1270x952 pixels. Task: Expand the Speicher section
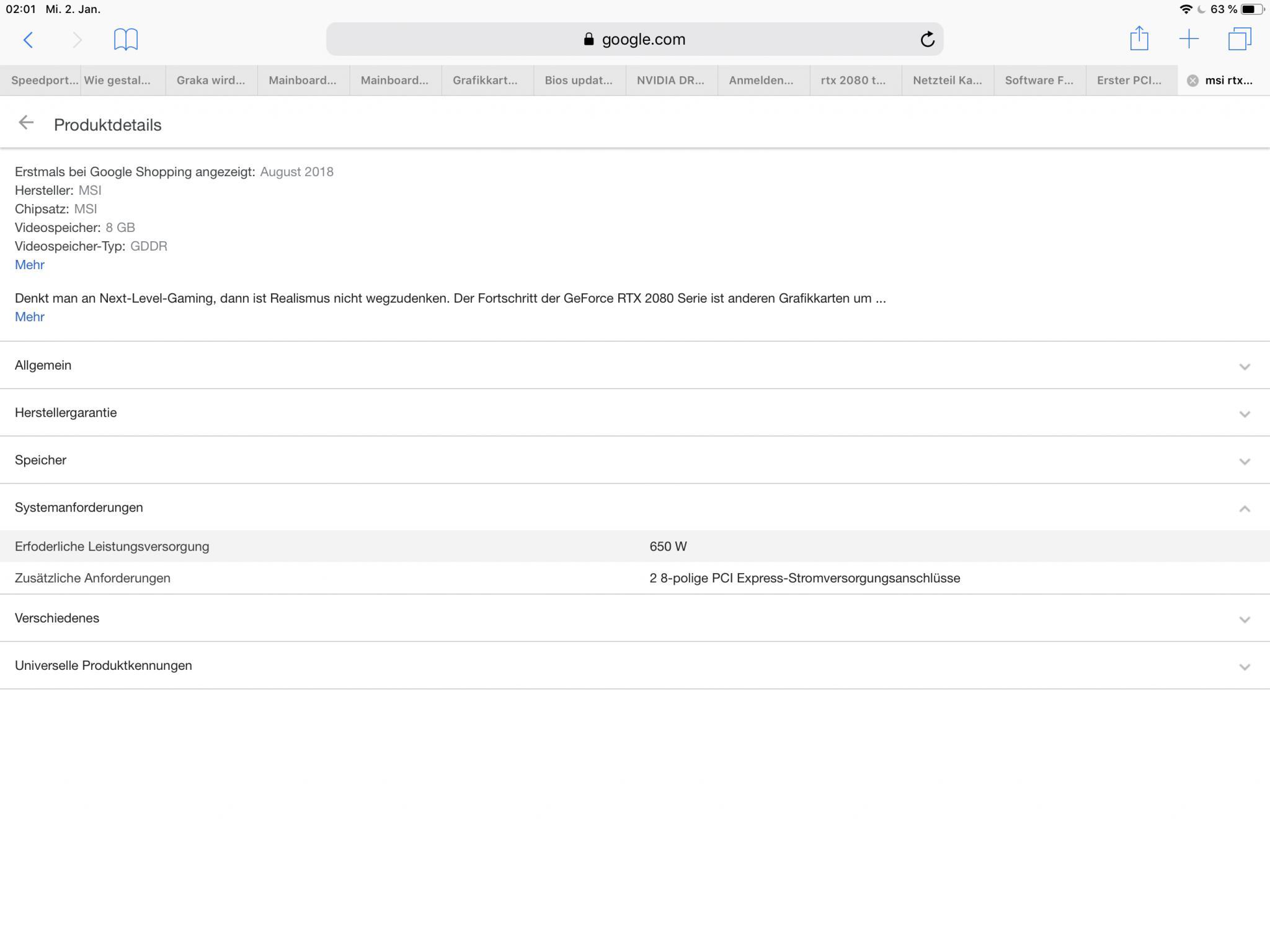coord(635,460)
